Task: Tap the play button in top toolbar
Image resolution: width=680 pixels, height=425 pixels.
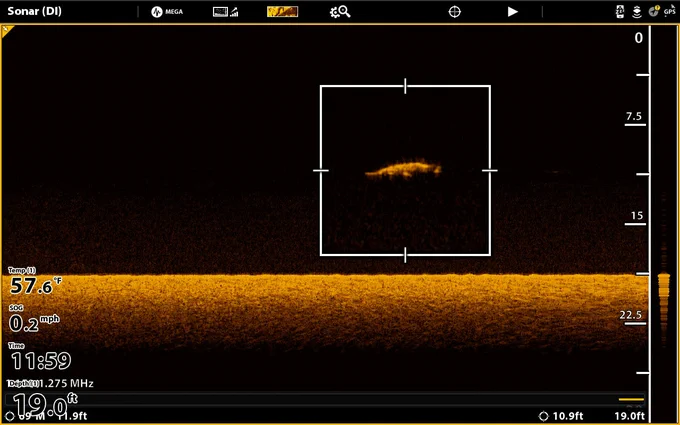Action: click(x=513, y=12)
